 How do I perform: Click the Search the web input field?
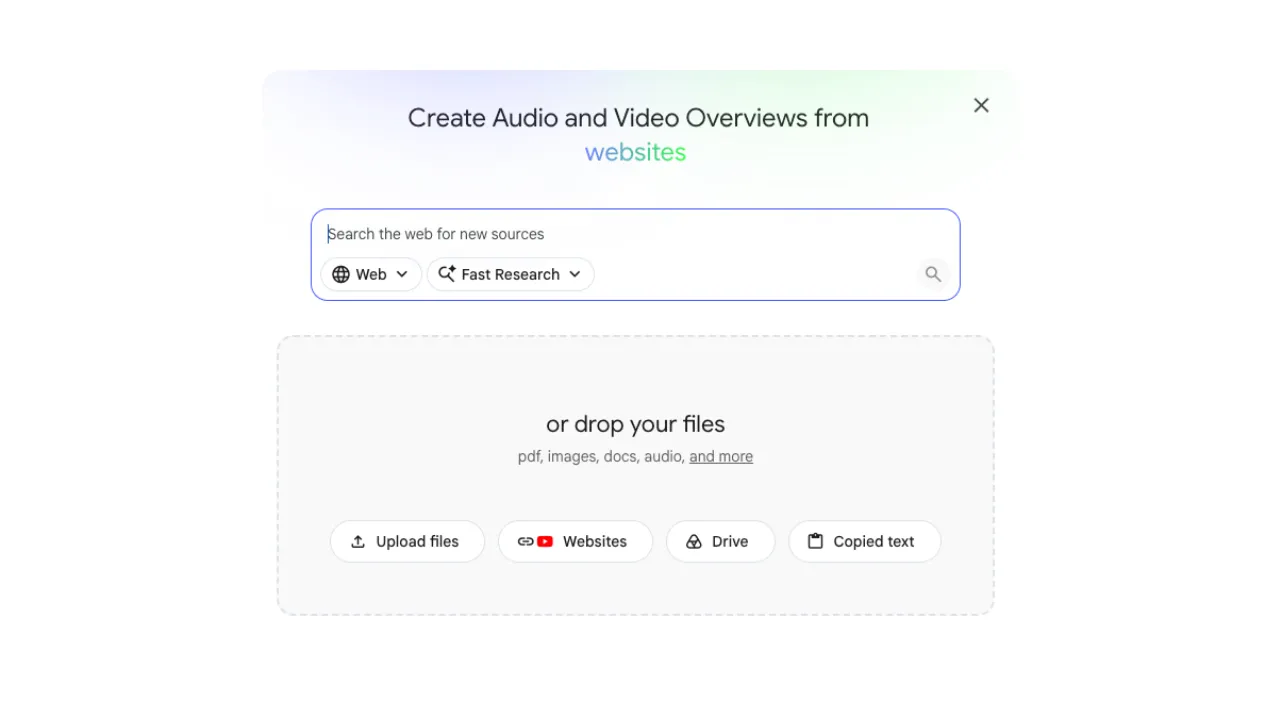(x=635, y=234)
